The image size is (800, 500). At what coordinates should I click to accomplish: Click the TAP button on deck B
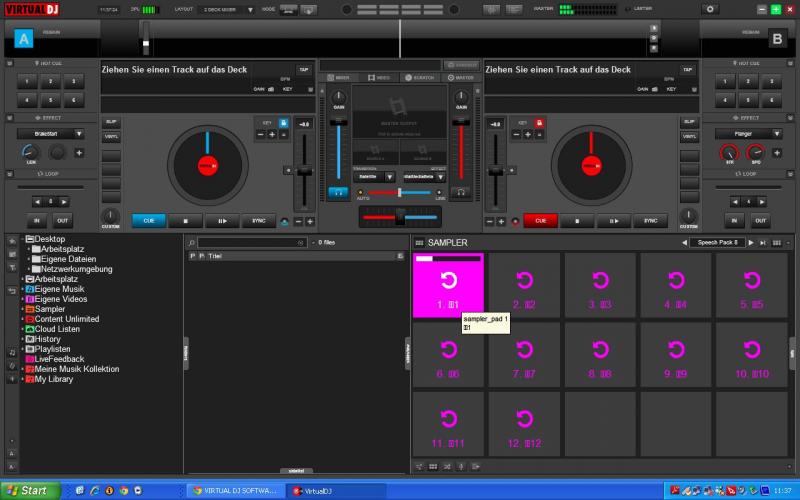pos(687,70)
